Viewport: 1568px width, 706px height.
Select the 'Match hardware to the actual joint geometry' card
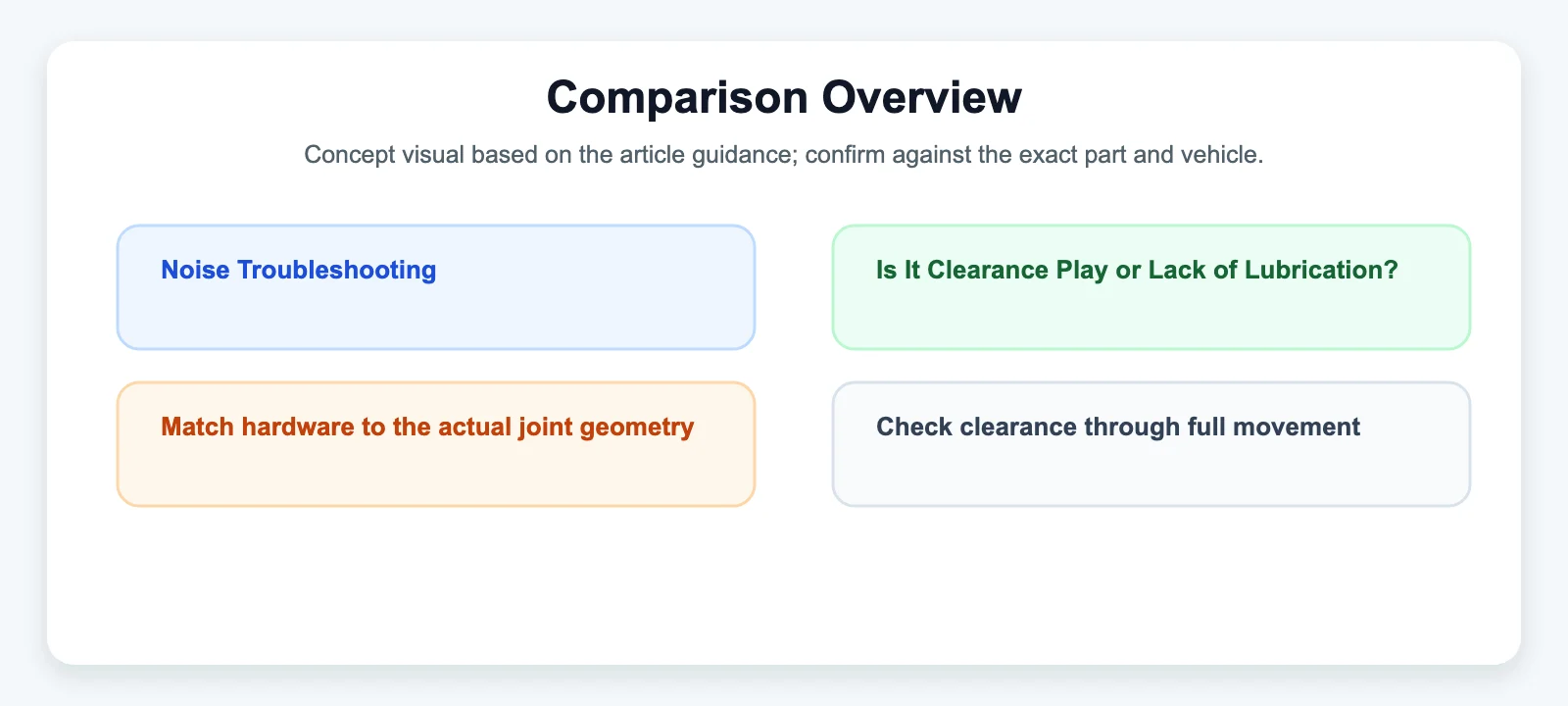coord(436,444)
